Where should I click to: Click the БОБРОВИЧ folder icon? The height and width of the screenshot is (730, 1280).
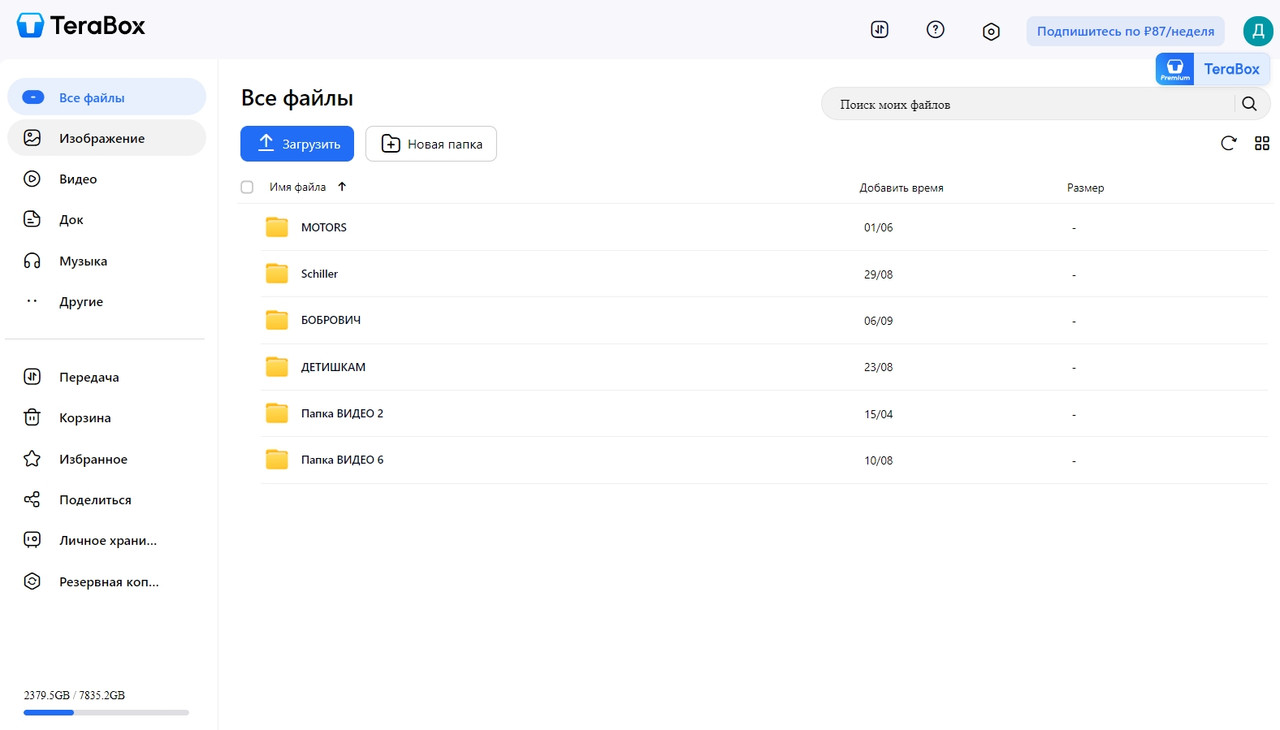(277, 320)
